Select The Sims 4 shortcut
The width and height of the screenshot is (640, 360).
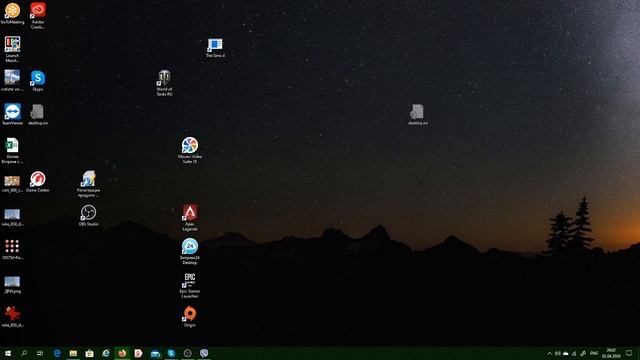215,47
